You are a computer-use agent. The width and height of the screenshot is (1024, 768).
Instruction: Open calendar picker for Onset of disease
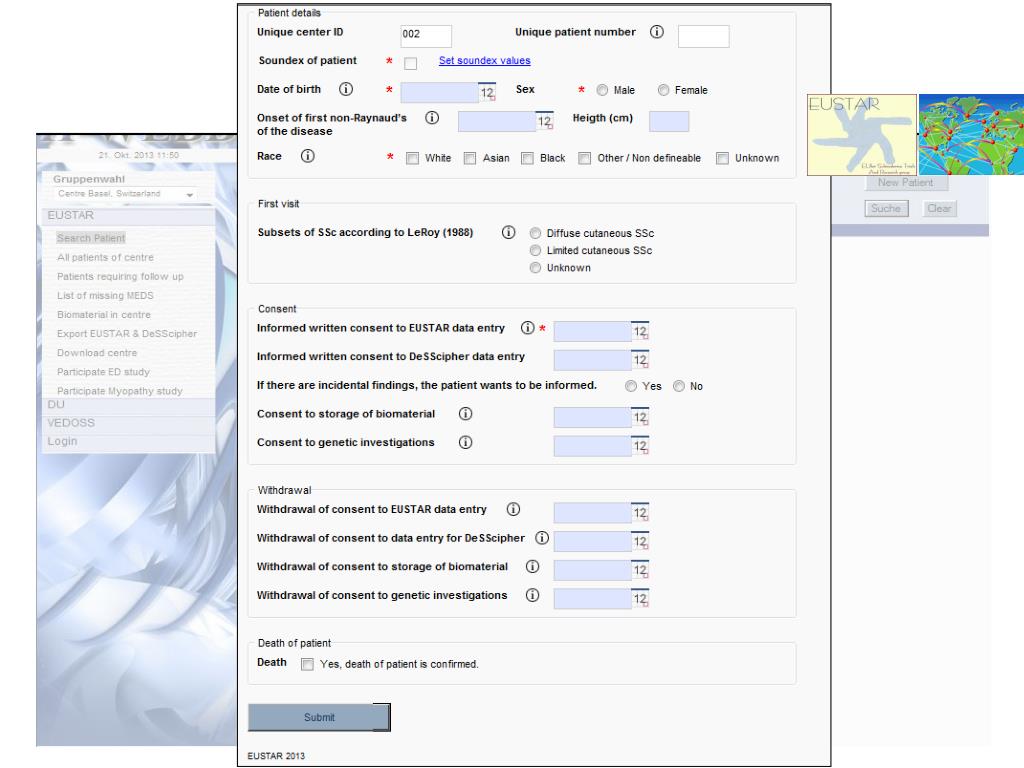point(545,121)
